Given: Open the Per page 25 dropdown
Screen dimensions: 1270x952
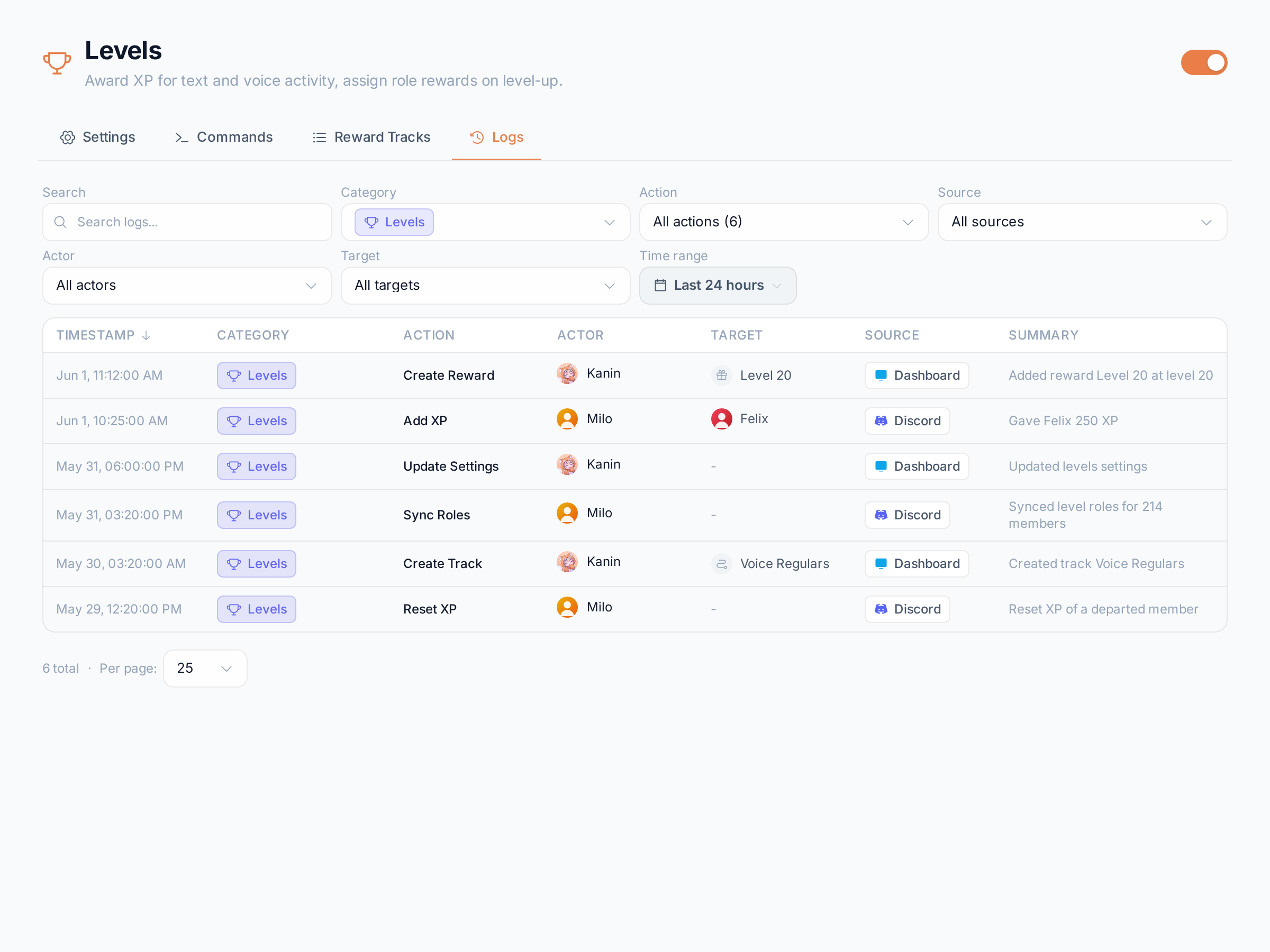Looking at the screenshot, I should pos(205,669).
